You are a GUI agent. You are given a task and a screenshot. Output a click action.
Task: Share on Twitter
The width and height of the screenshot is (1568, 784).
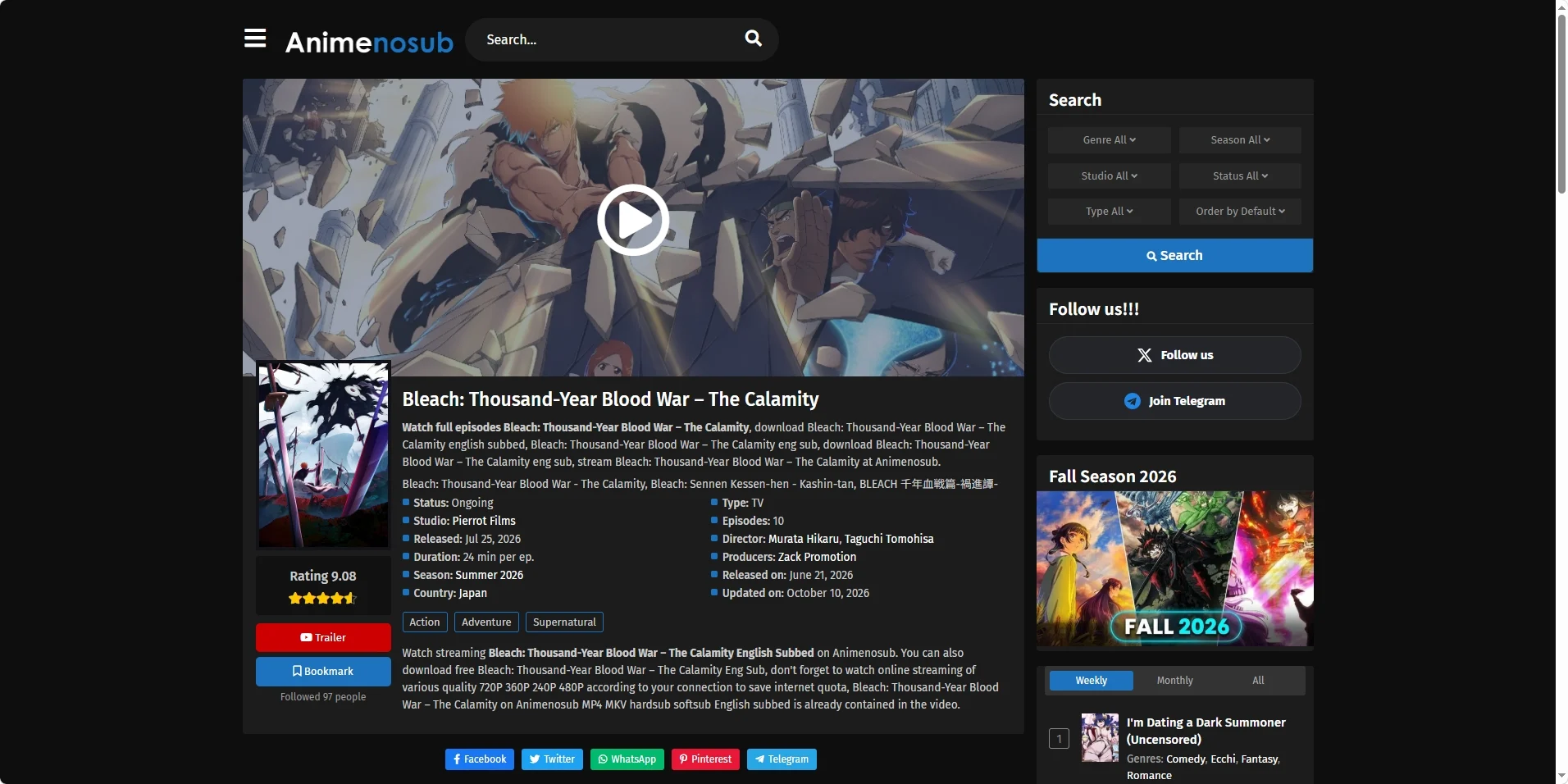coord(552,759)
